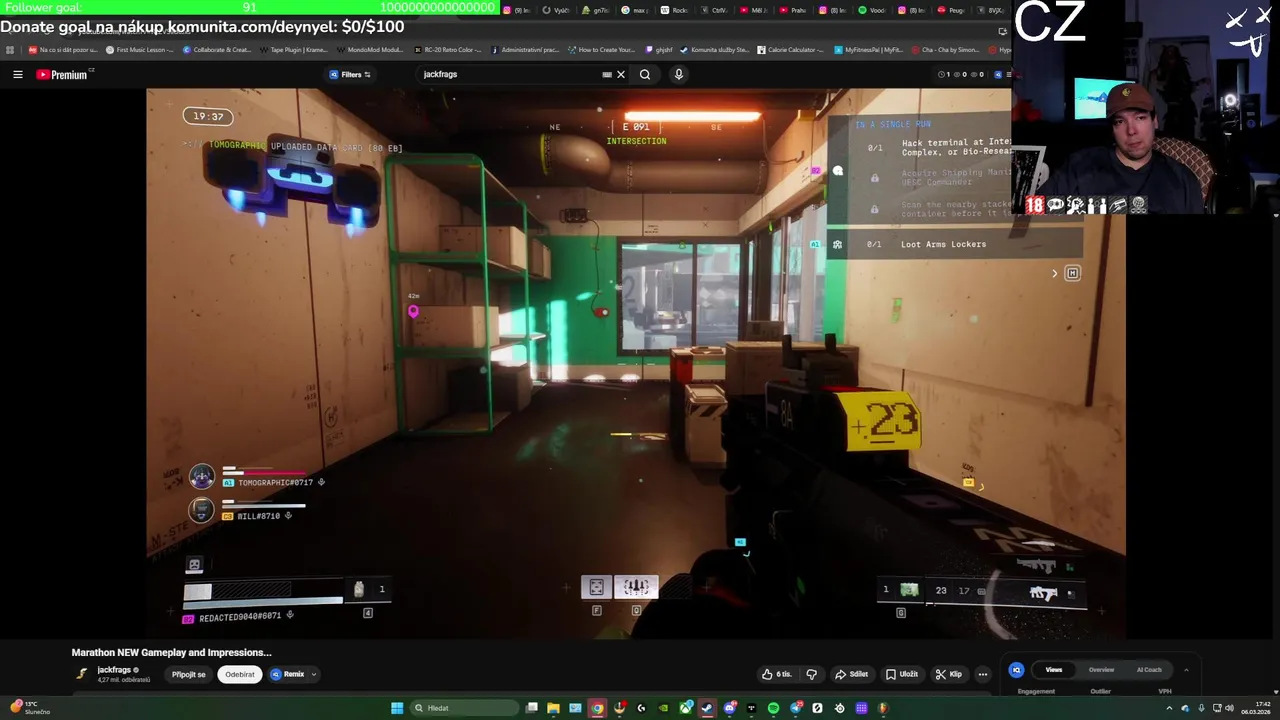Open the taskbar clock showing 17:42
Viewport: 1280px width, 720px height.
coord(1255,708)
